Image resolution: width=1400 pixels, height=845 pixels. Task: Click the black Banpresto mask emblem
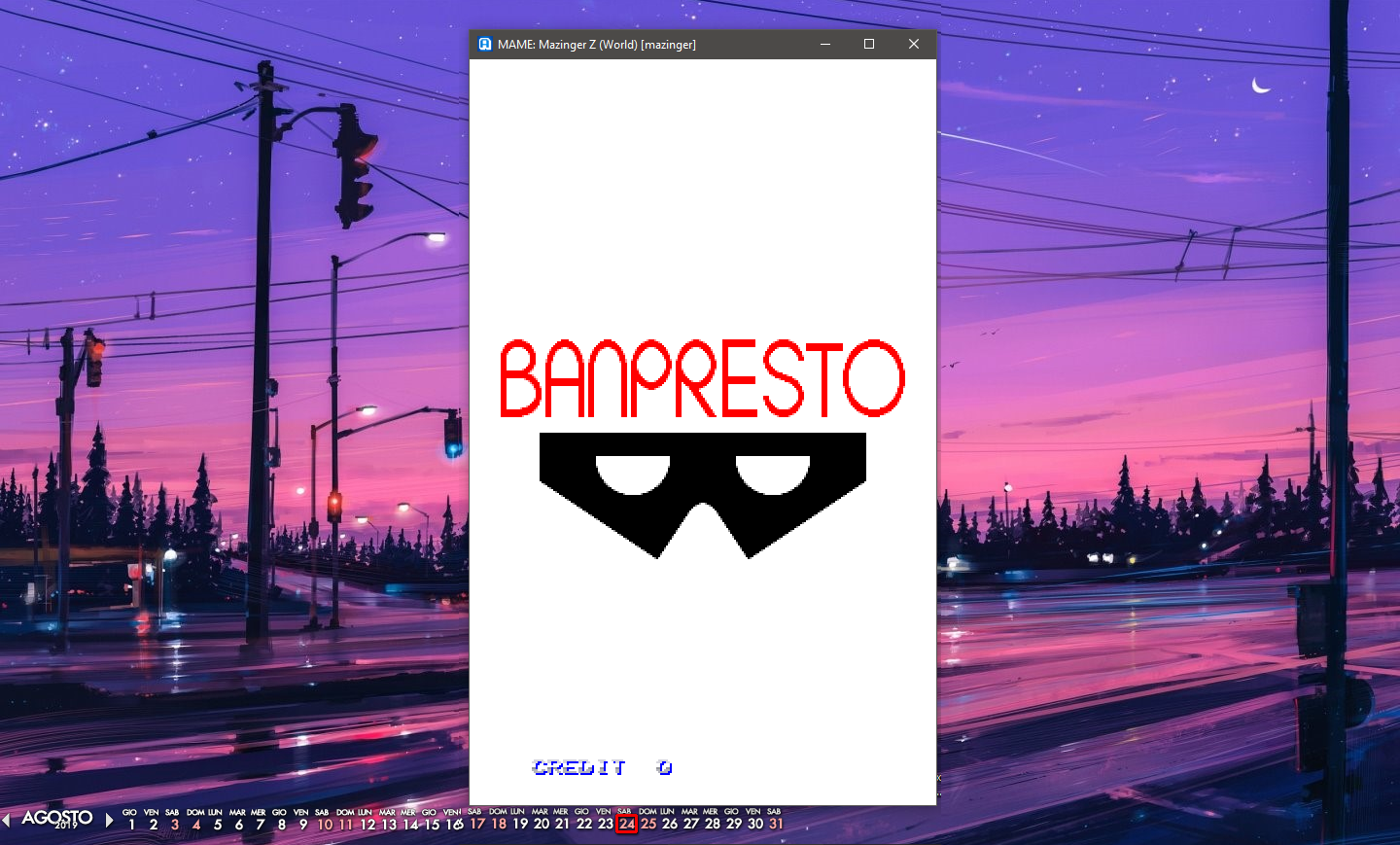click(x=703, y=496)
